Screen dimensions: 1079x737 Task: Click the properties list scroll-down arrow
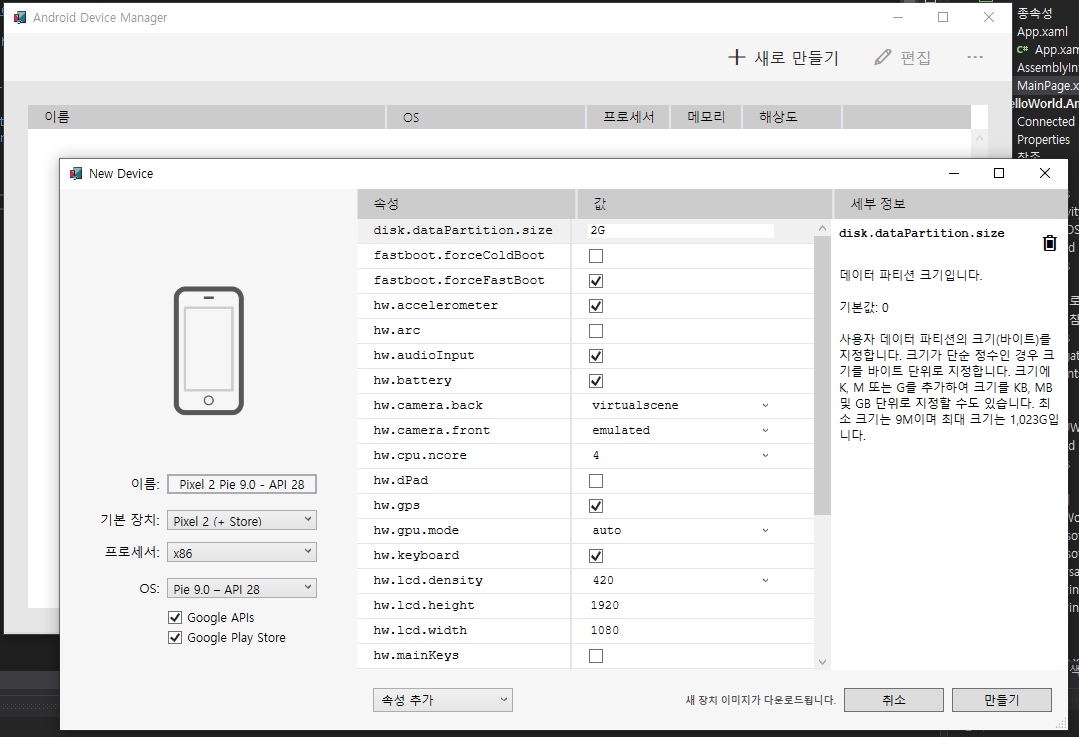822,661
